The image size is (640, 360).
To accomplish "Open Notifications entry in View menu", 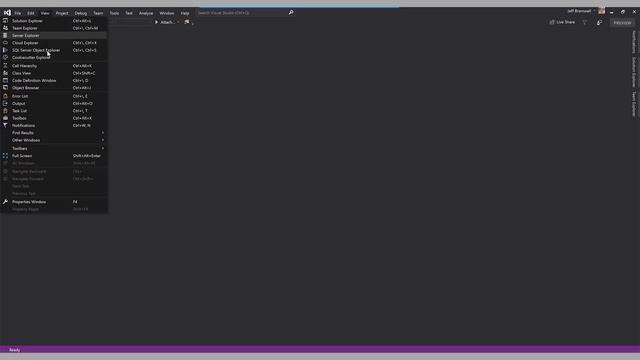I will [x=54, y=126].
